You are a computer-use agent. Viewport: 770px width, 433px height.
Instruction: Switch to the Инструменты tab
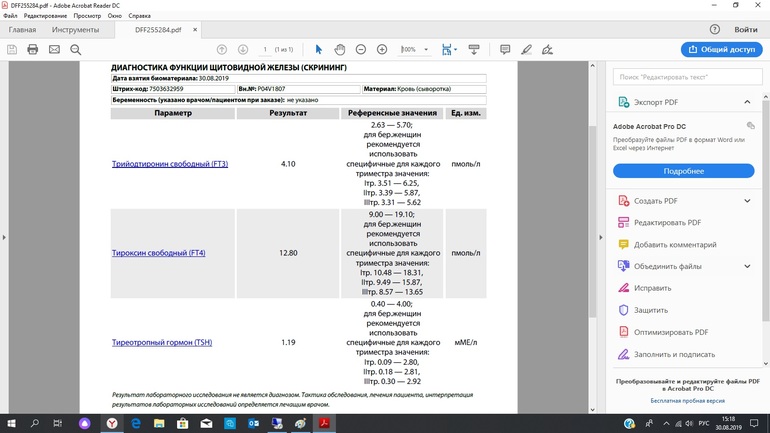[75, 30]
